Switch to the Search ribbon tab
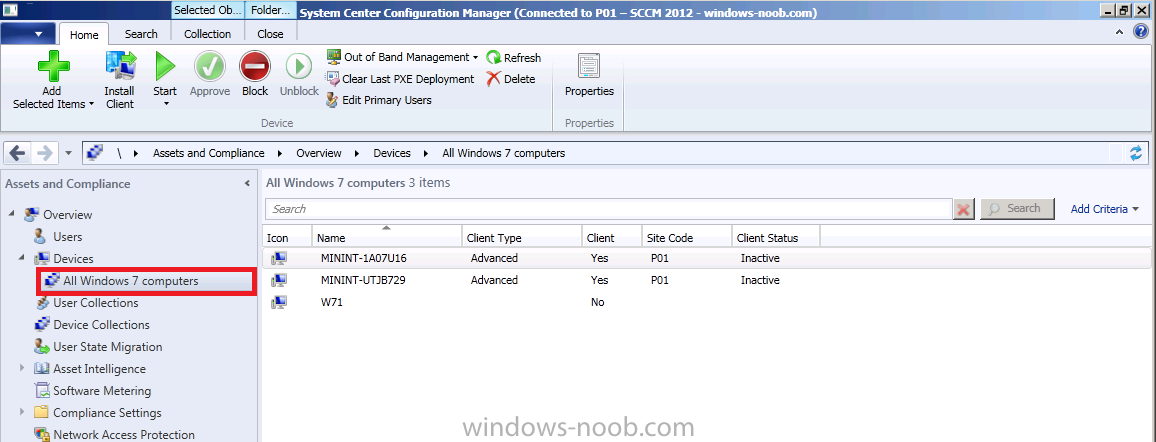Image resolution: width=1156 pixels, height=442 pixels. pyautogui.click(x=141, y=34)
